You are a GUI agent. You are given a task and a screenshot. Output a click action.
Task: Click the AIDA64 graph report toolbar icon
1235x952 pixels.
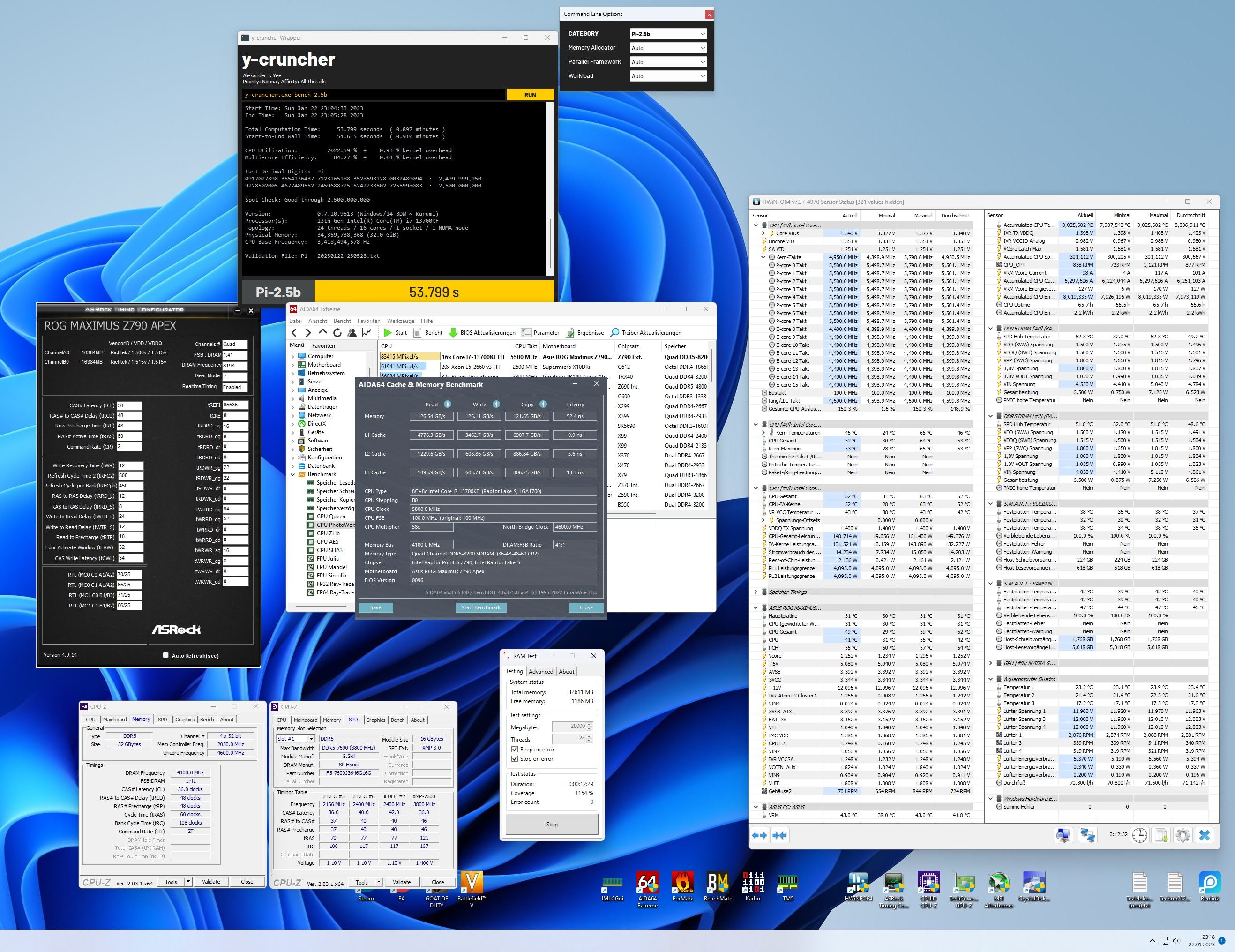click(367, 333)
